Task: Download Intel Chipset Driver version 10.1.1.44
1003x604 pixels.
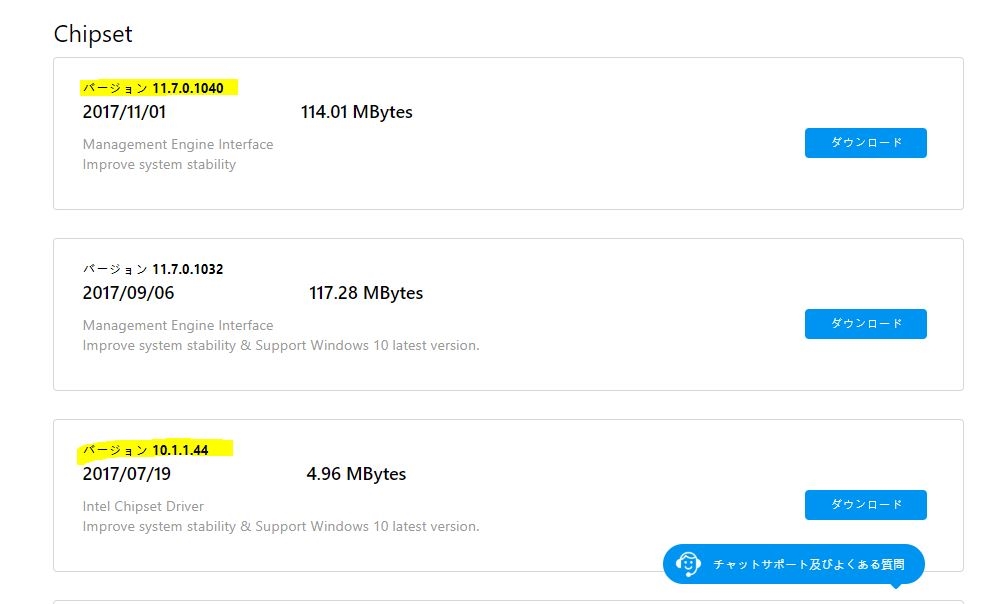Action: 865,505
